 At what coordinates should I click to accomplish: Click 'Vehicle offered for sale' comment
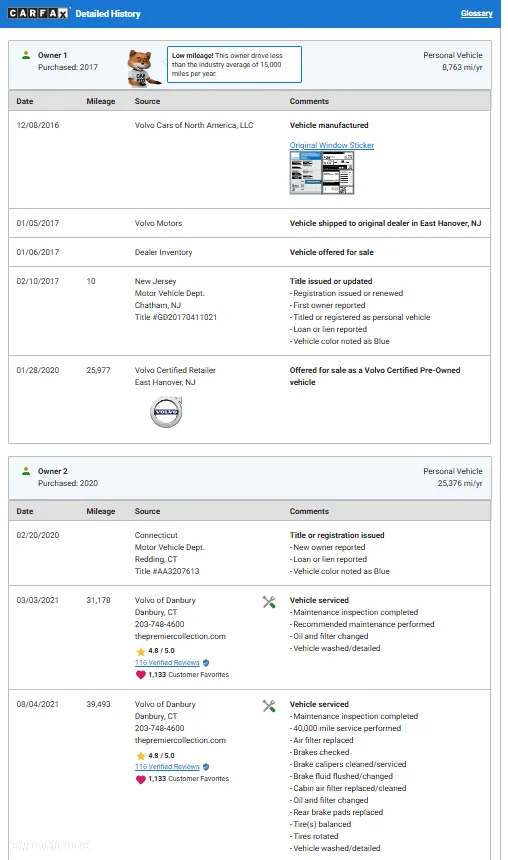(x=331, y=252)
